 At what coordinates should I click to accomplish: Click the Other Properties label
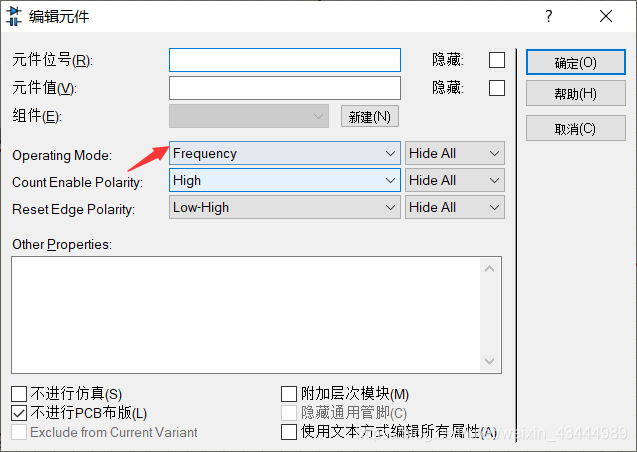[x=62, y=244]
